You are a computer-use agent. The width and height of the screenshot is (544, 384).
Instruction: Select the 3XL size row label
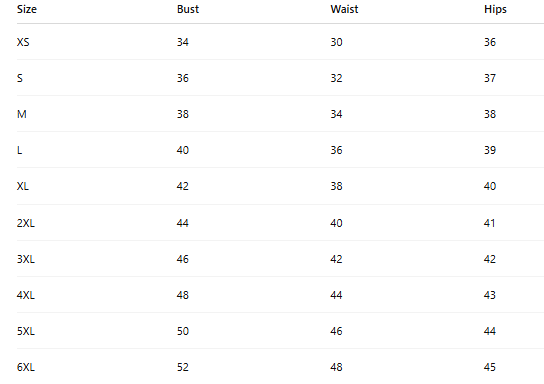26,259
